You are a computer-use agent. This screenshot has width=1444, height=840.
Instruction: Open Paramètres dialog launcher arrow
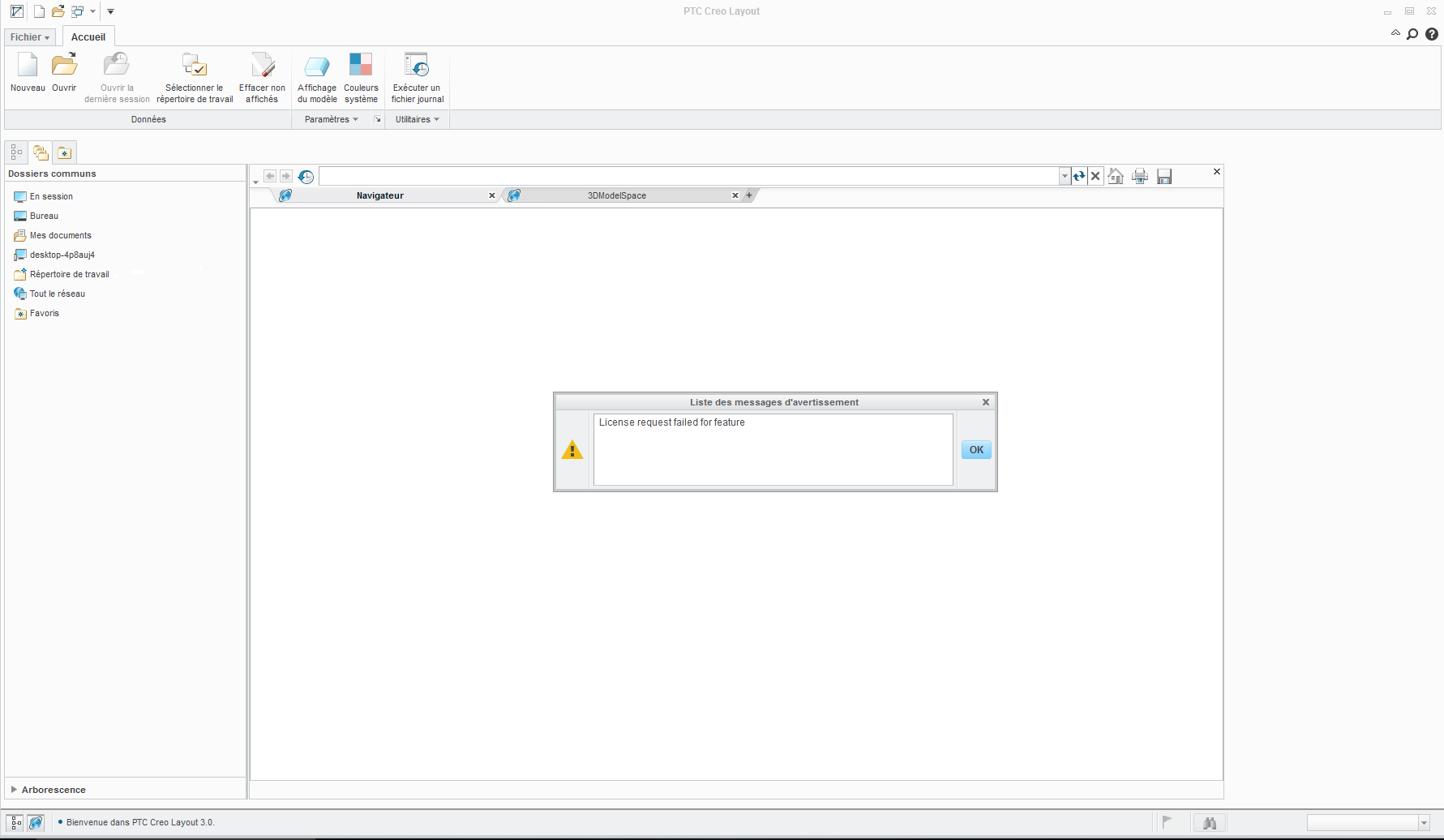click(377, 119)
